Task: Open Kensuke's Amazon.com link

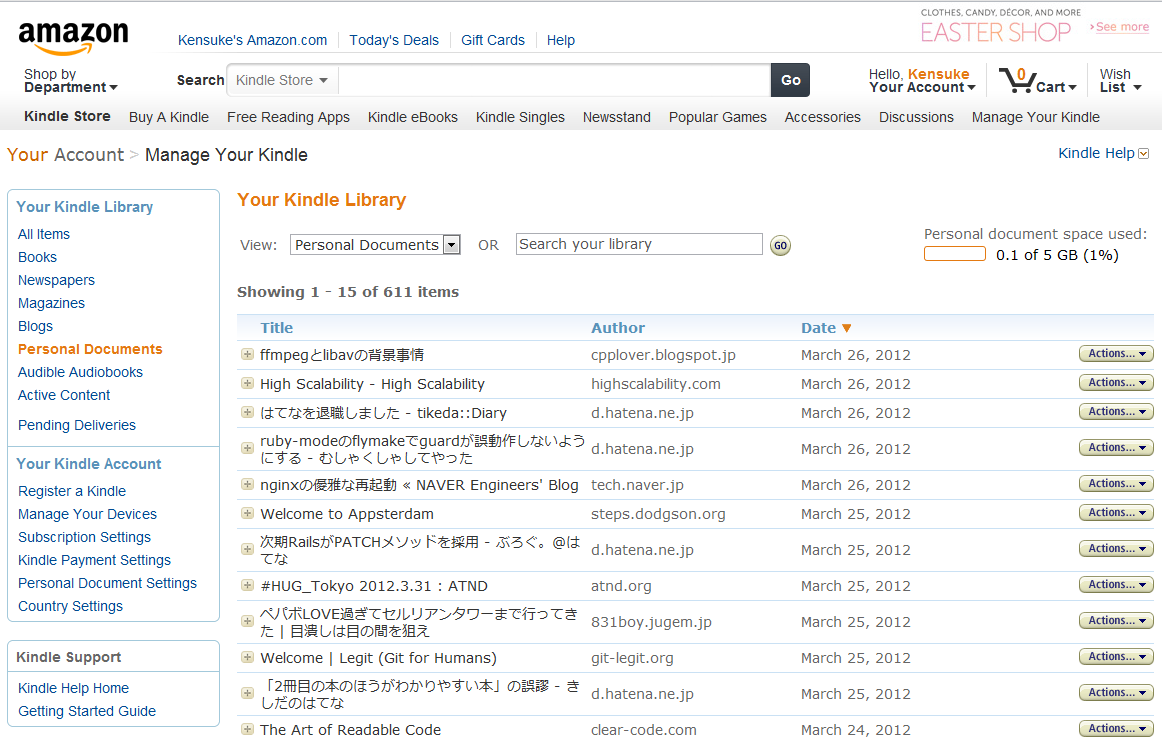Action: click(x=252, y=40)
